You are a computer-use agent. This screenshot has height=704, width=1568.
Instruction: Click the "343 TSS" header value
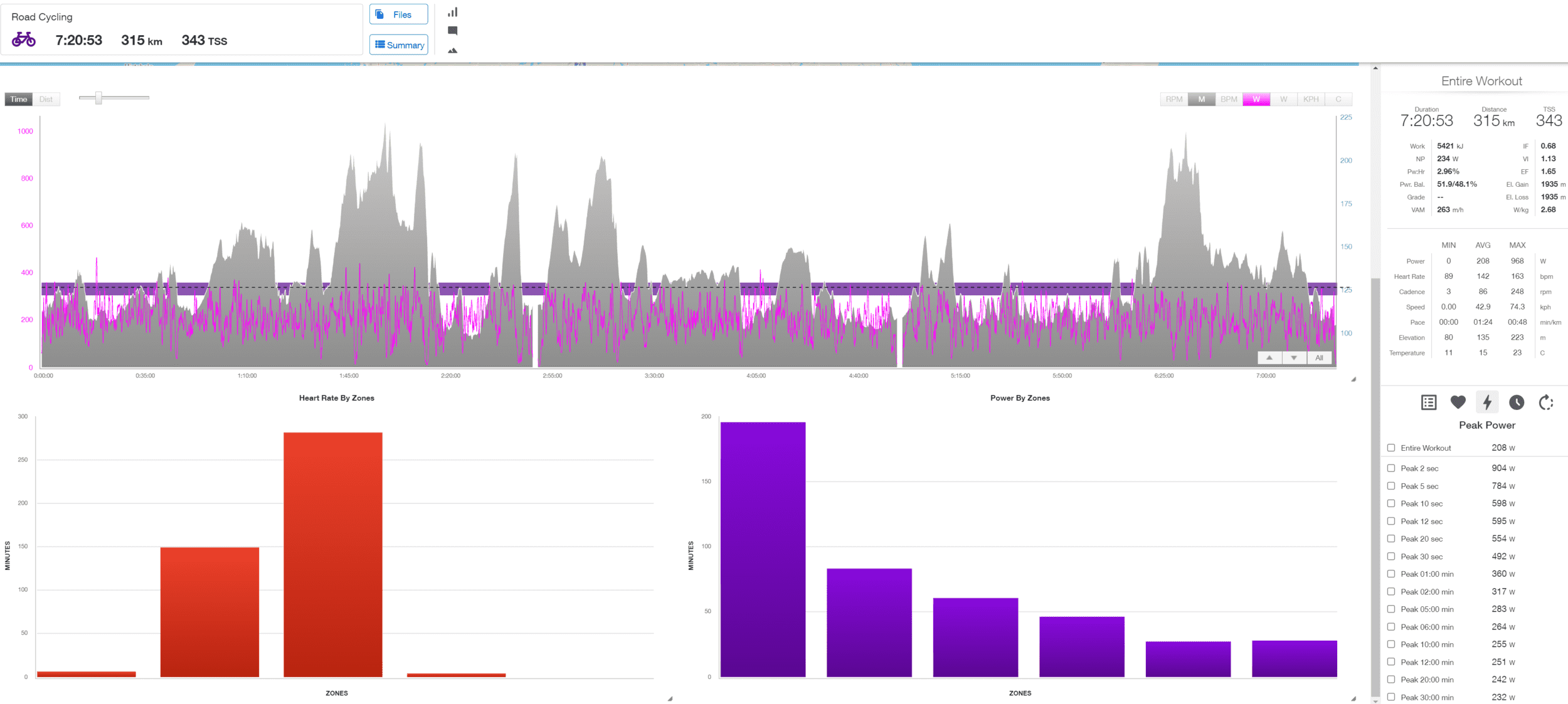point(204,40)
